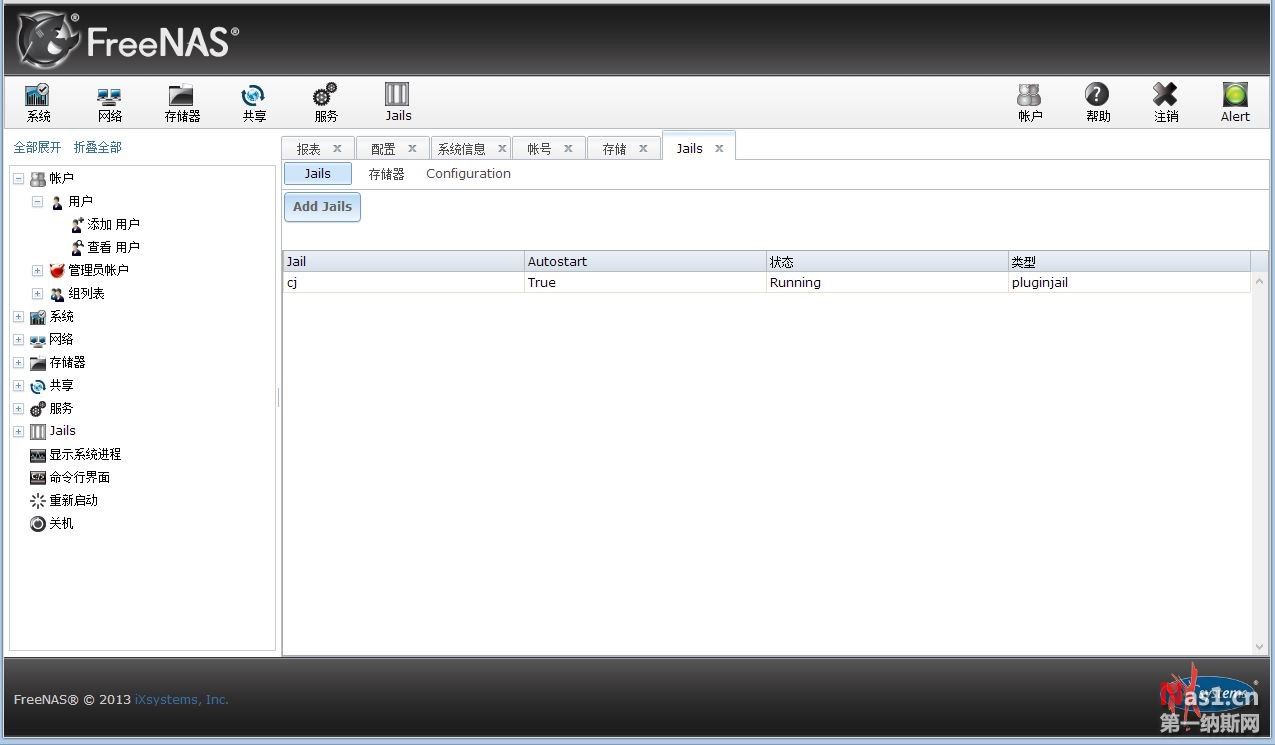Viewport: 1275px width, 745px height.
Task: Open the 存储器 sub-tab
Action: (x=386, y=174)
